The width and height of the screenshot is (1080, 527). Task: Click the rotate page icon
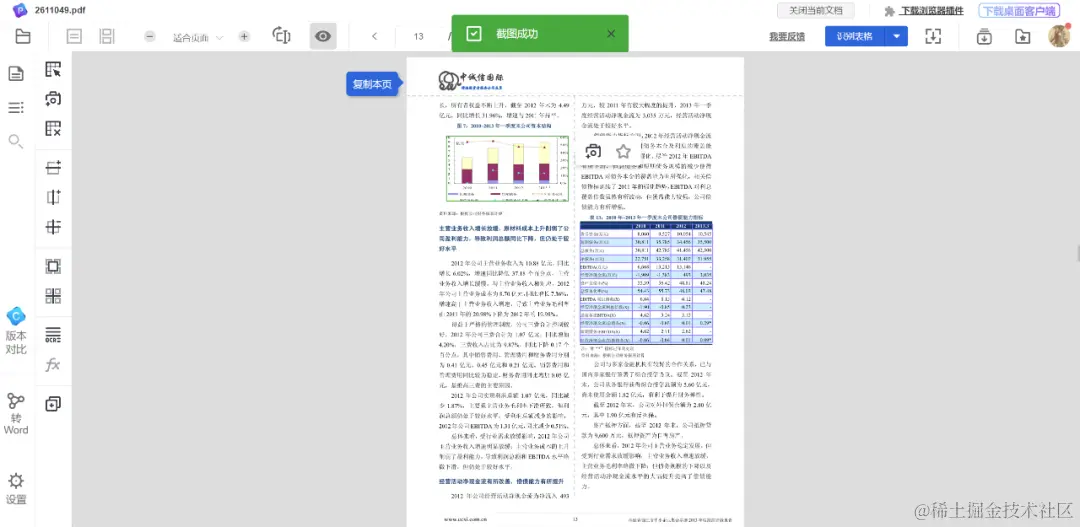(x=282, y=36)
